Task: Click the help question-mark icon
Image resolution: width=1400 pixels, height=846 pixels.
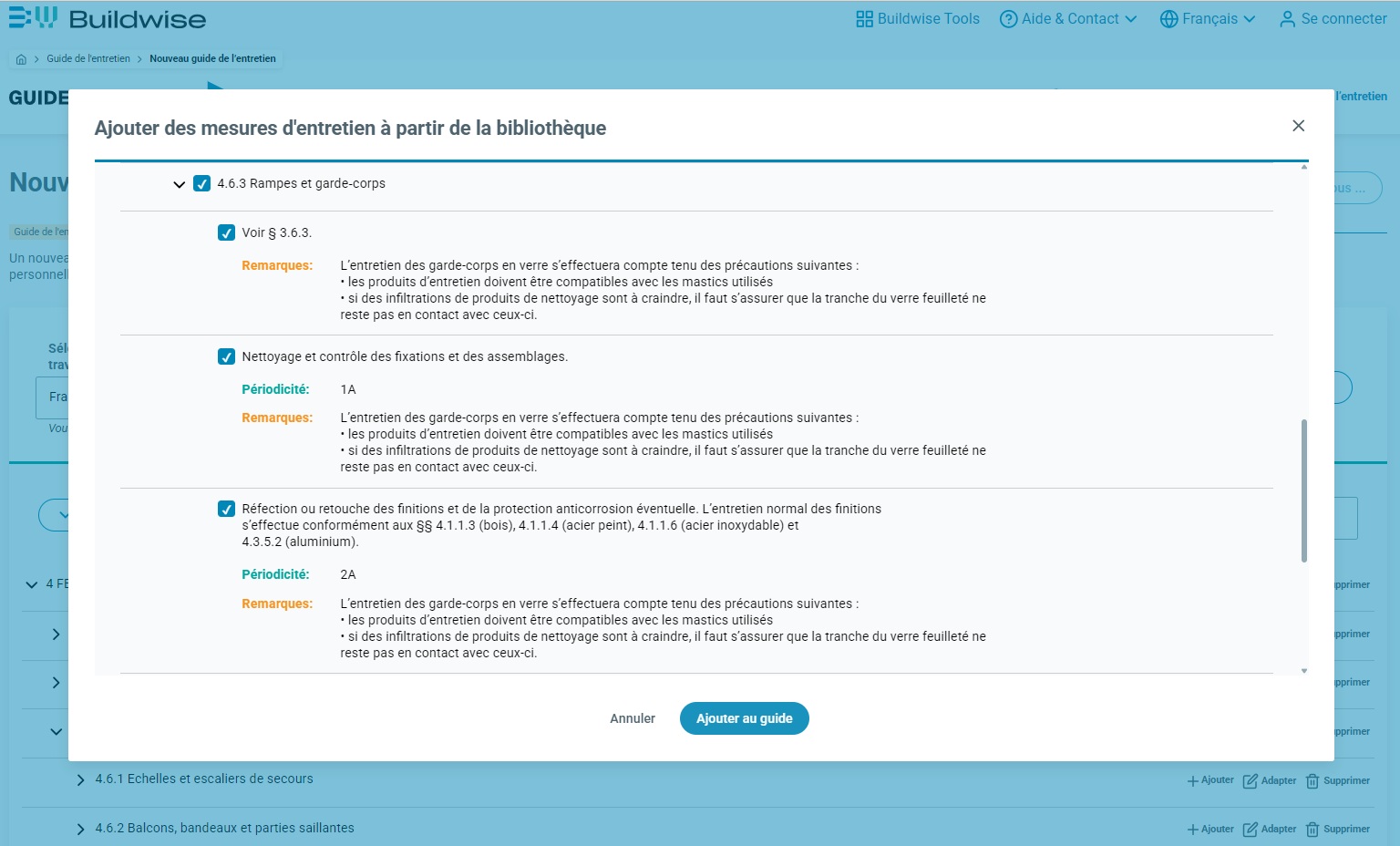Action: click(1008, 19)
